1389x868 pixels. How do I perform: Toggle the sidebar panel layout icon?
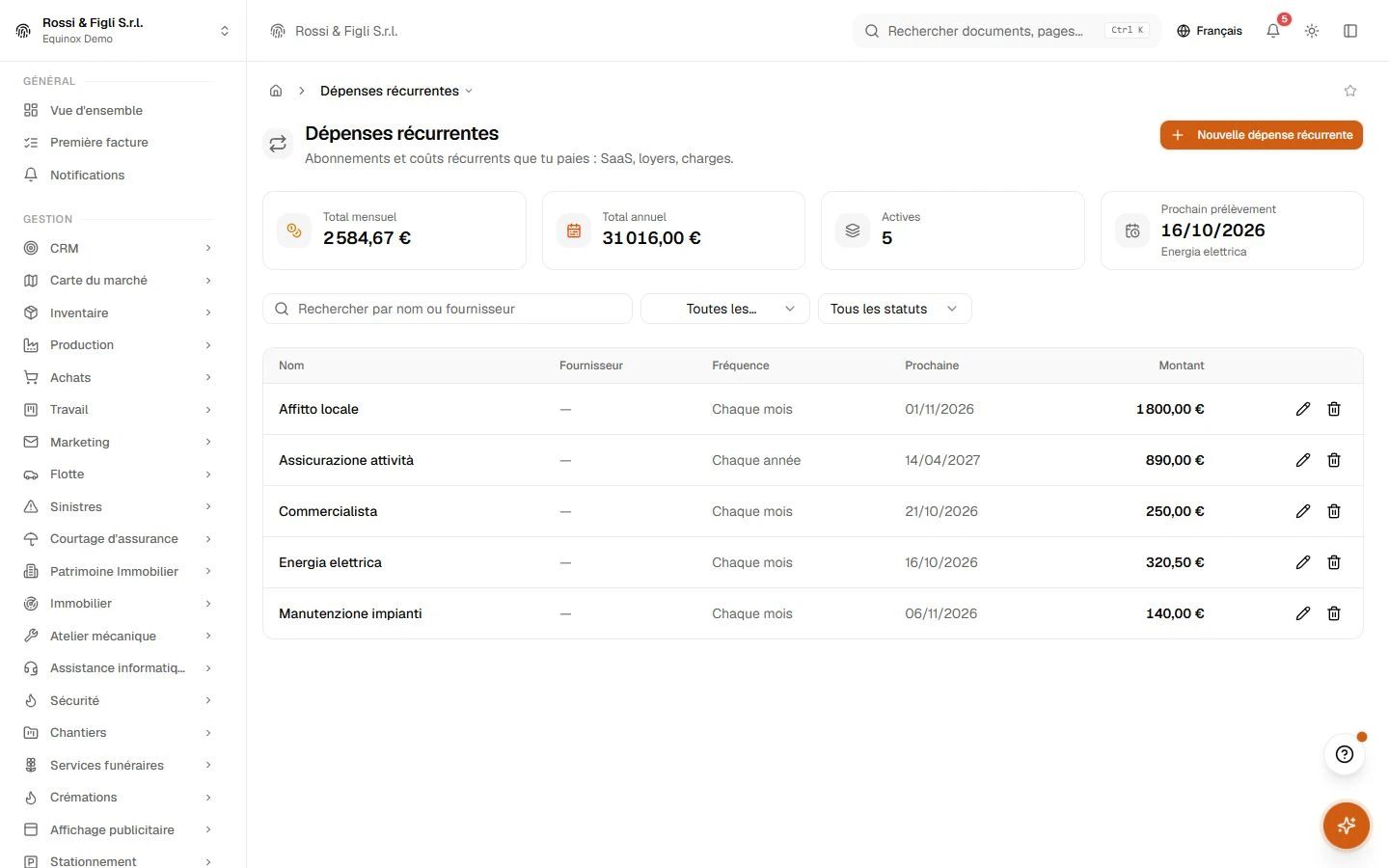[x=1350, y=31]
